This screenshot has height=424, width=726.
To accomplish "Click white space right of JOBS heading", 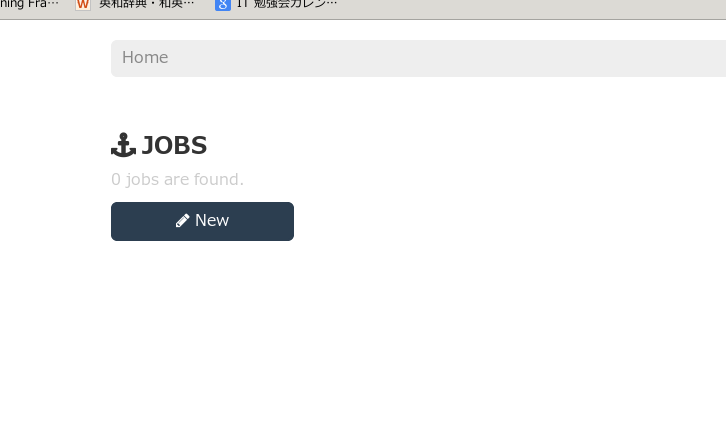I will pyautogui.click(x=463, y=145).
